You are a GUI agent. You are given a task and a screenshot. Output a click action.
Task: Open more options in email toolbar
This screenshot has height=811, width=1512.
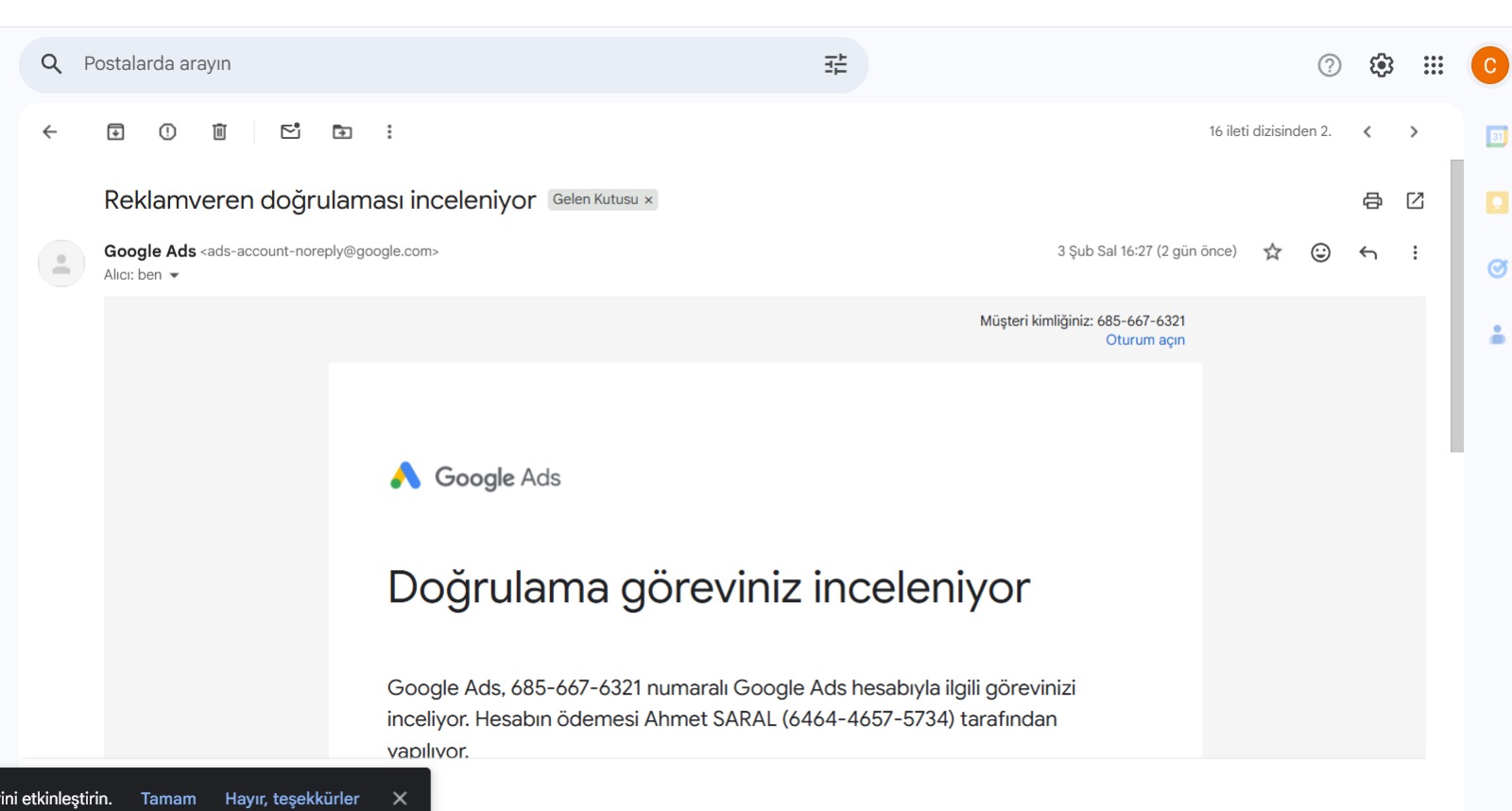pos(389,131)
